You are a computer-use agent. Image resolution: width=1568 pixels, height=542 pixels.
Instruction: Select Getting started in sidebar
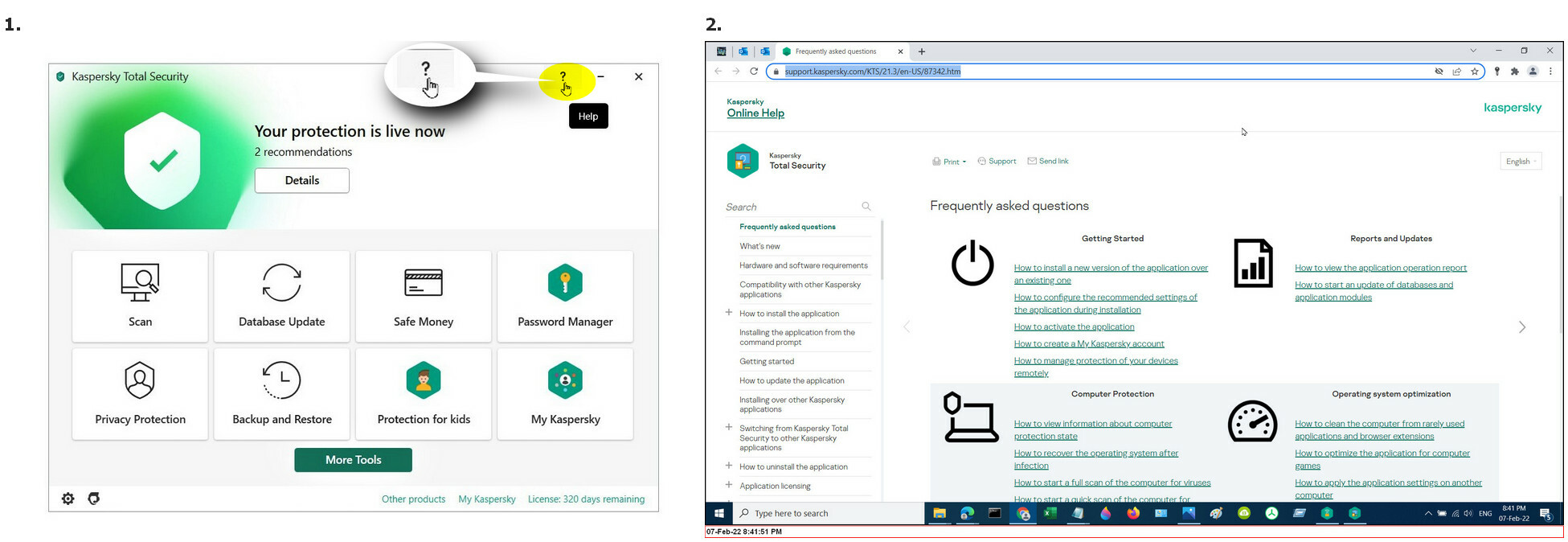click(767, 362)
